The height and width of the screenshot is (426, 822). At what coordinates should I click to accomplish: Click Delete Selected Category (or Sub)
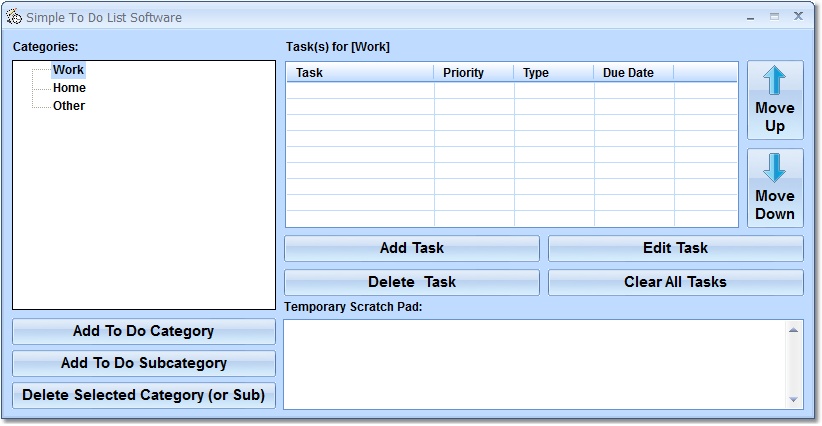(144, 395)
